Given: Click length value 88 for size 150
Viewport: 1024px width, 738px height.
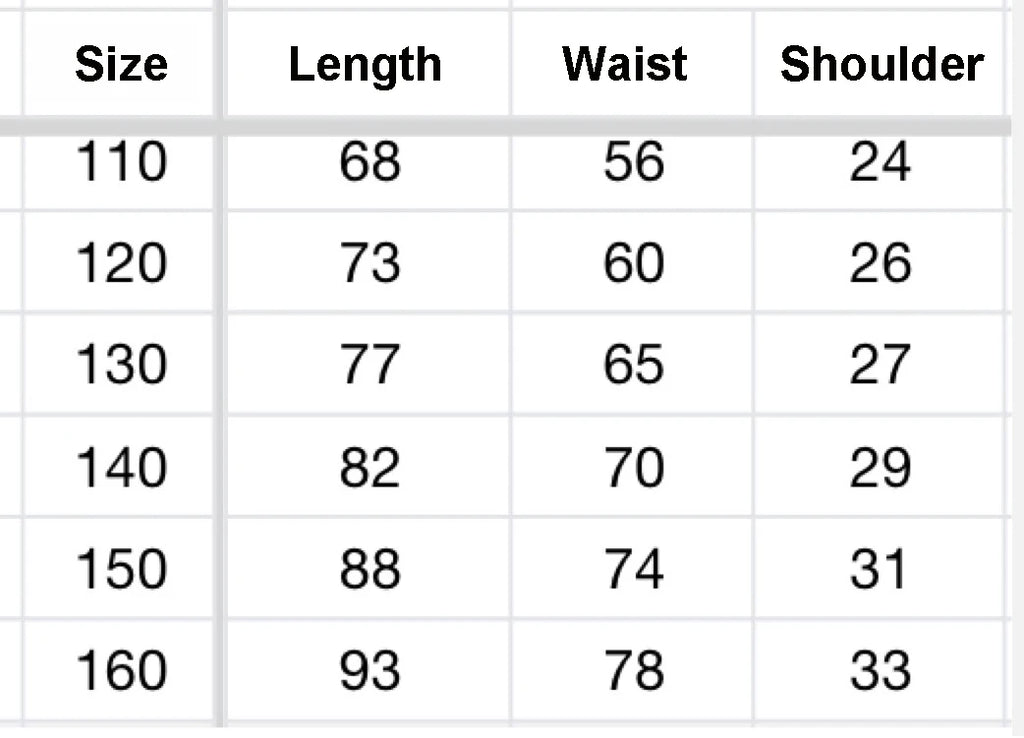Looking at the screenshot, I should [x=369, y=569].
